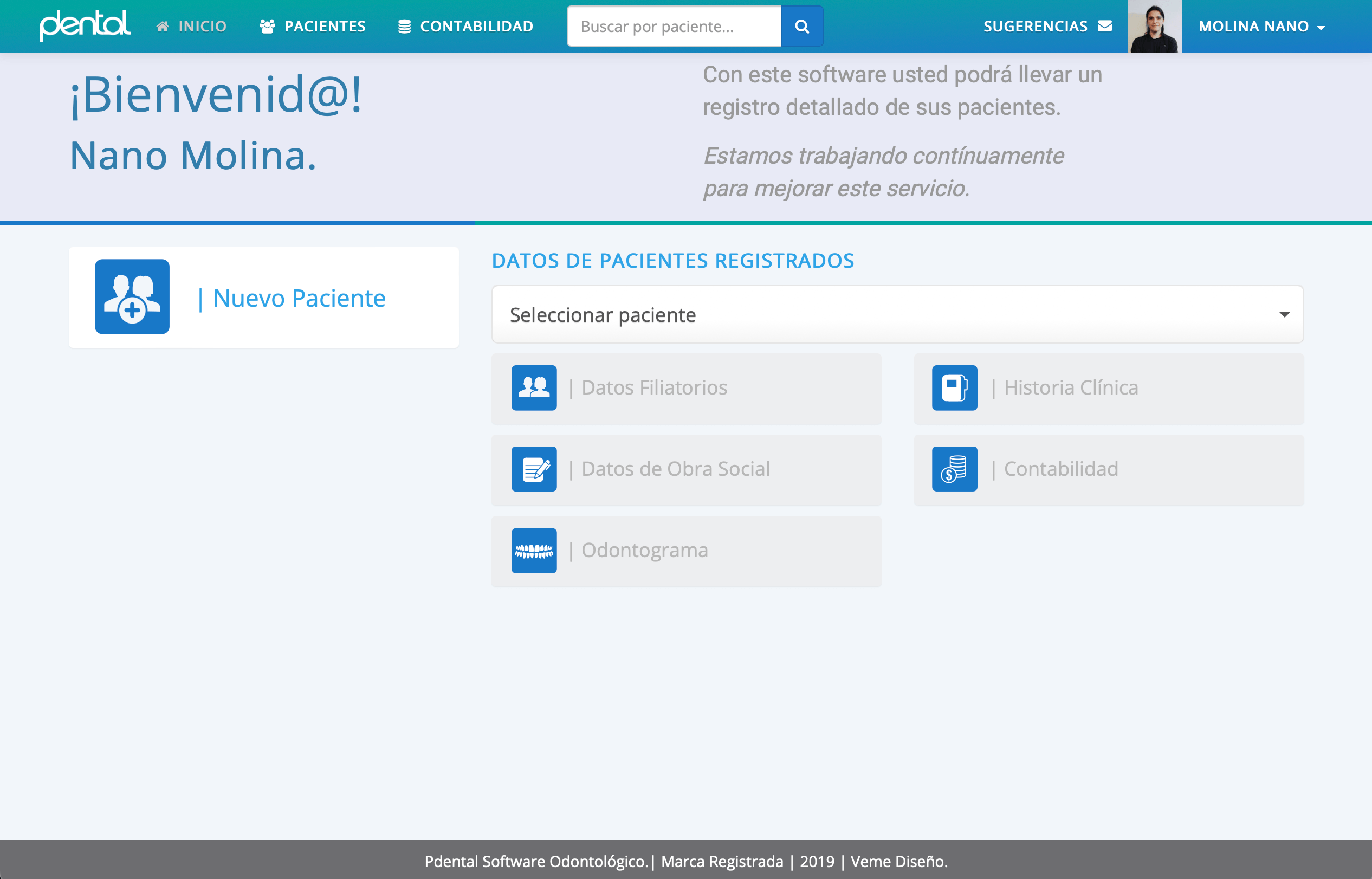Click the Contabilidad coins icon
This screenshot has height=879, width=1372.
[x=954, y=469]
